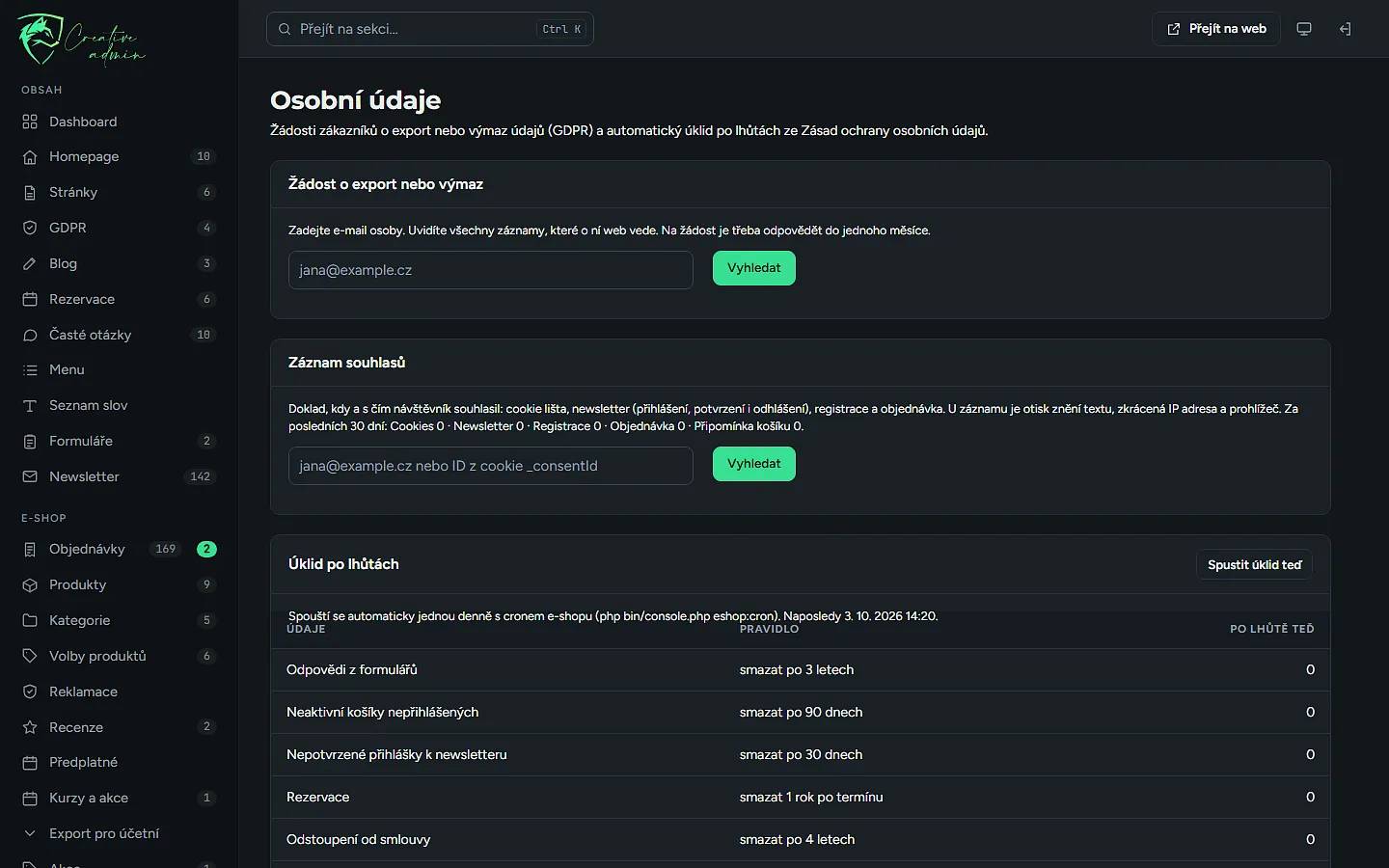Click Odstoupení od smlouvy row label
Viewport: 1389px width, 868px height.
click(359, 839)
